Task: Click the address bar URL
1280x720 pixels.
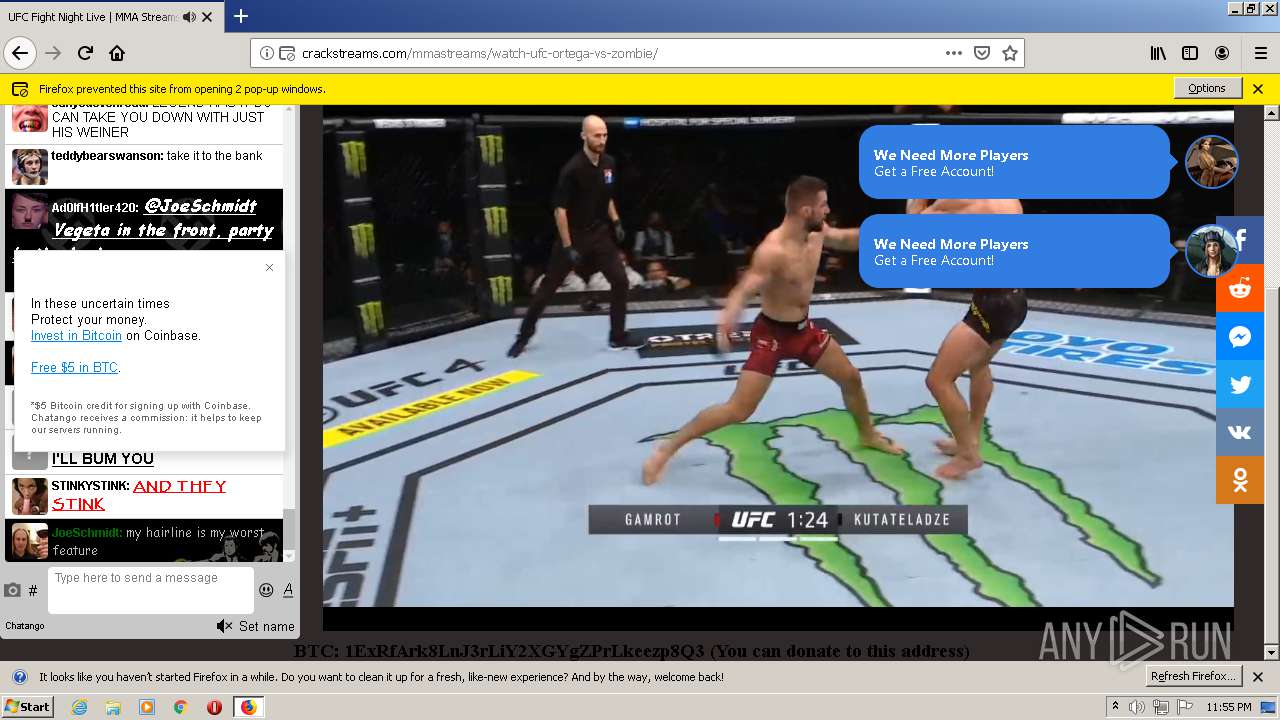Action: coord(480,53)
